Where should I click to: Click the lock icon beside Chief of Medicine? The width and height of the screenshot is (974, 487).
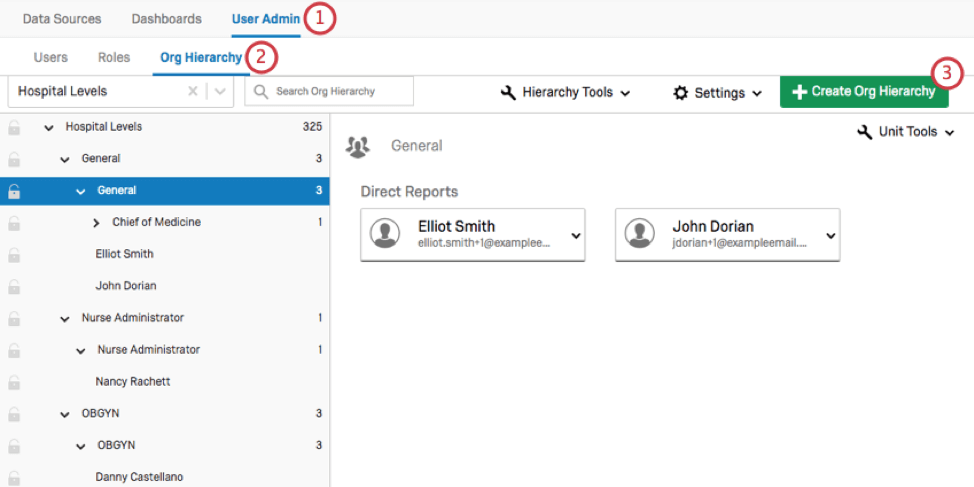pos(14,224)
